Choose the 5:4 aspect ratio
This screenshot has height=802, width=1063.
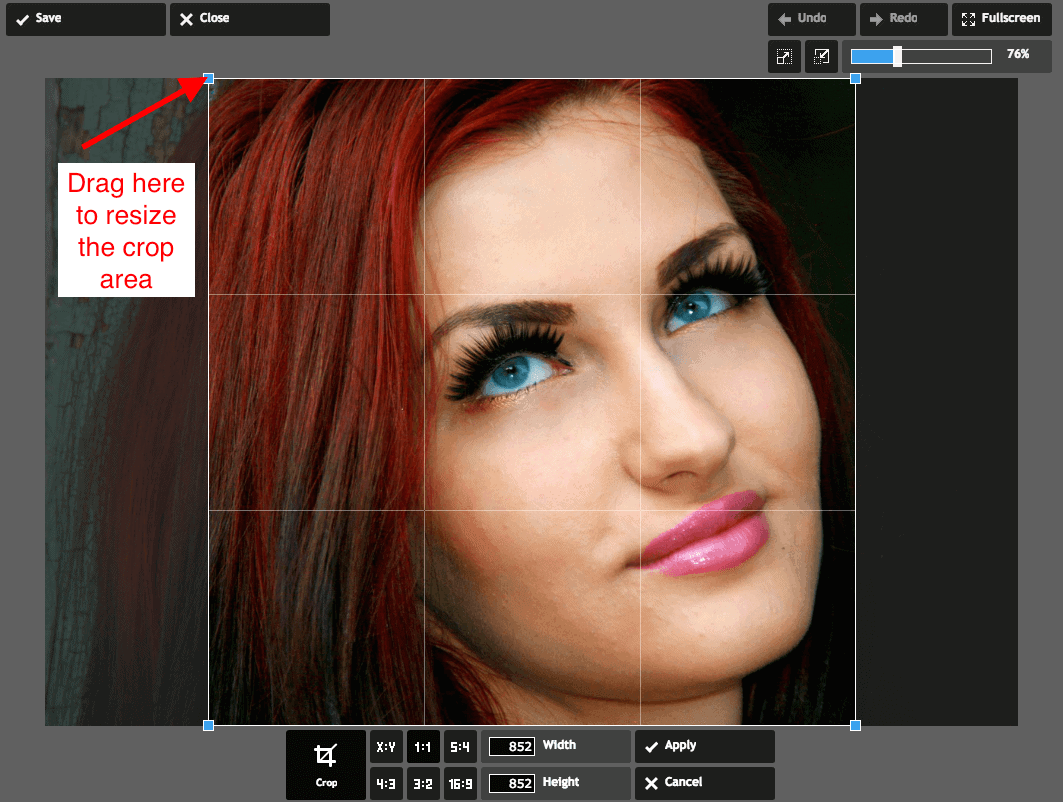pos(460,747)
